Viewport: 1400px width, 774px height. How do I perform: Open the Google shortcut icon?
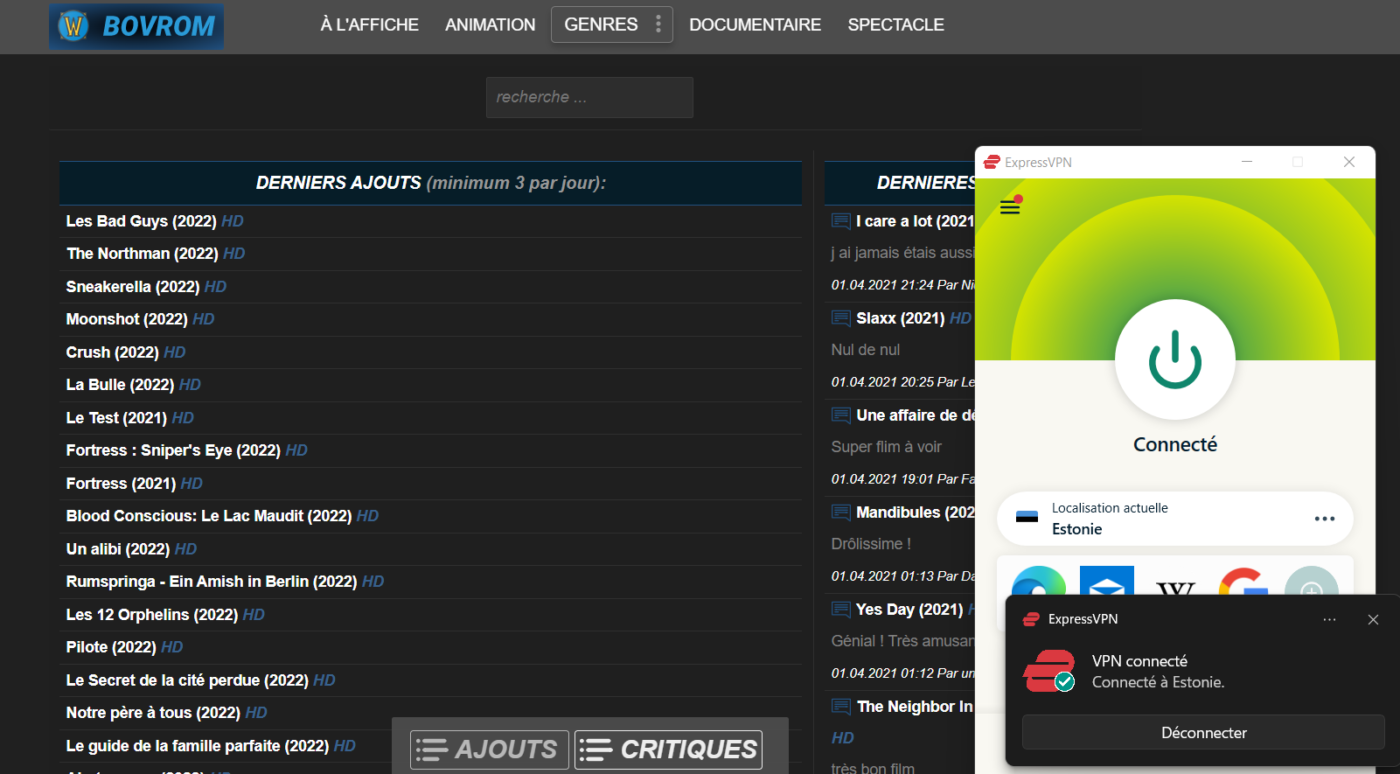(x=1243, y=587)
